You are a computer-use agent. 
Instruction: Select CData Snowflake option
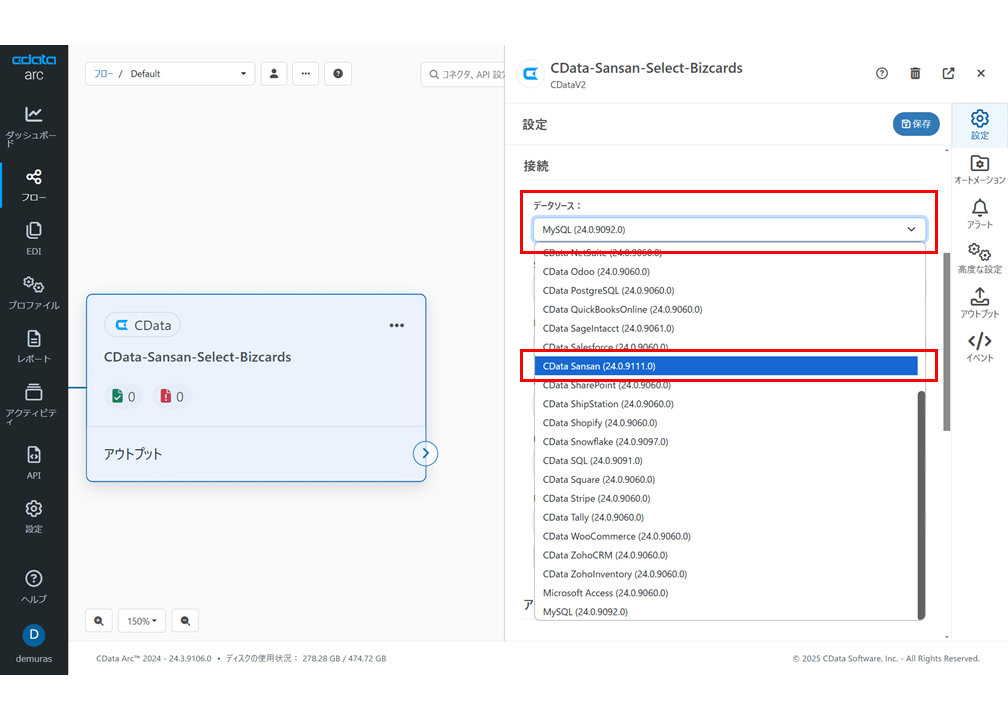click(x=726, y=442)
